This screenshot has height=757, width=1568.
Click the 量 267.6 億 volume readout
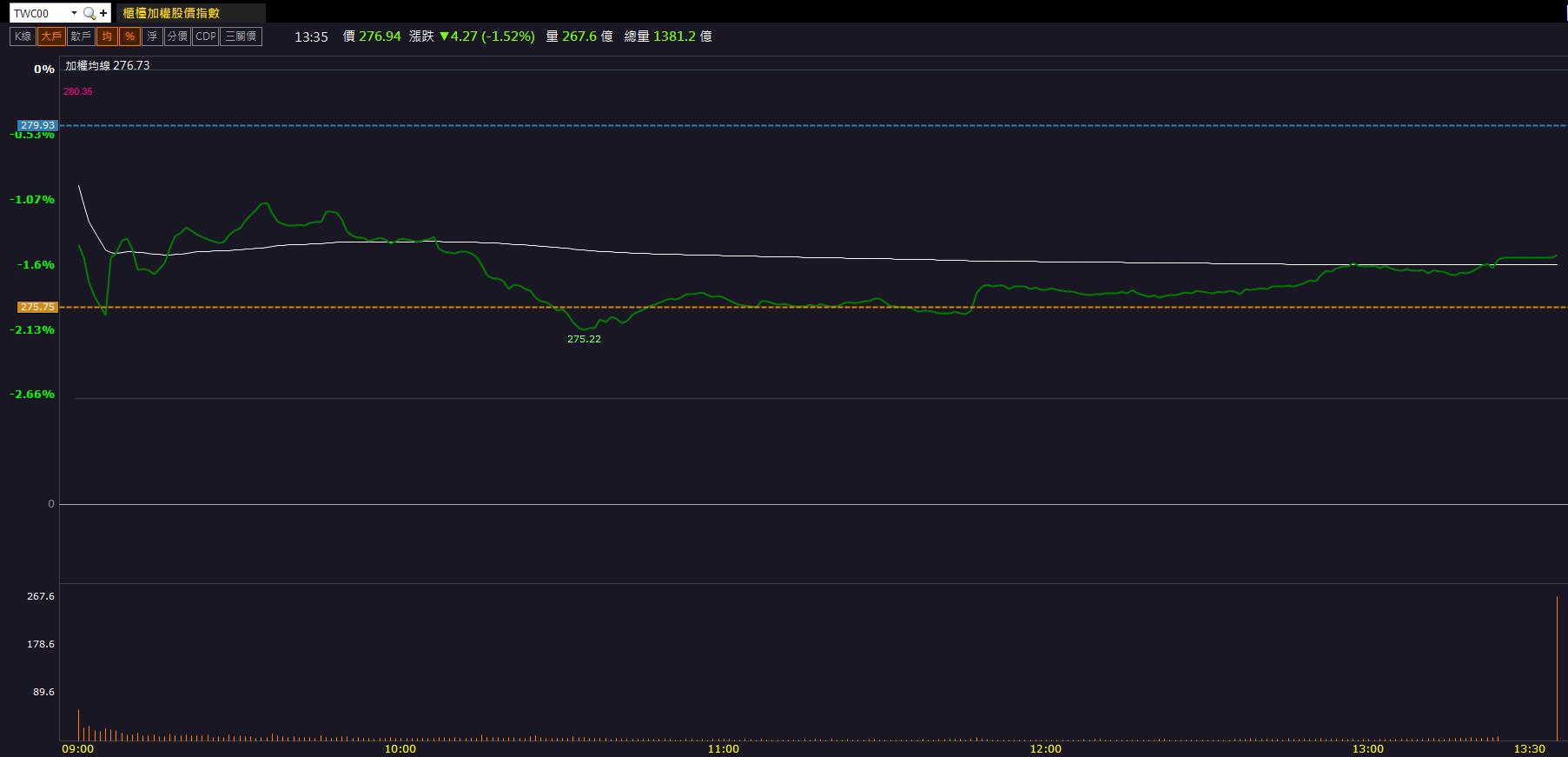[579, 37]
